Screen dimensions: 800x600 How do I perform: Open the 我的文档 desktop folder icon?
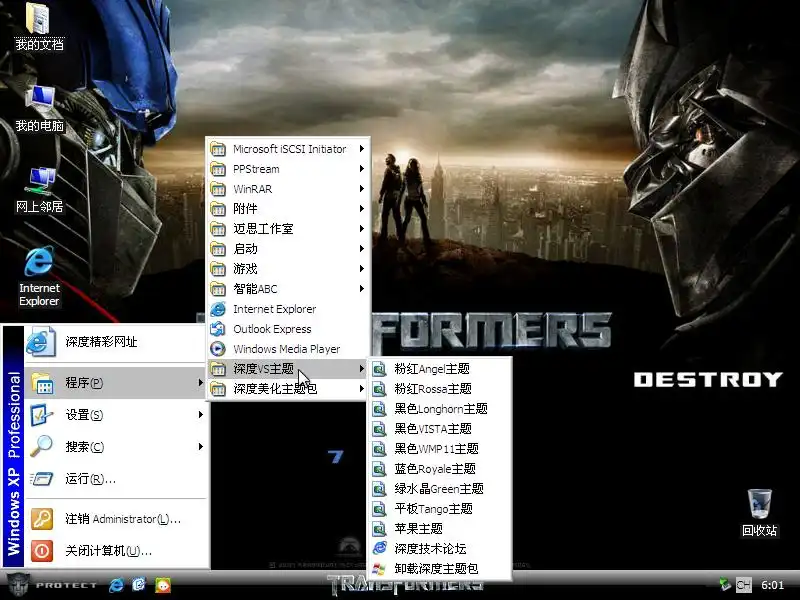38,27
